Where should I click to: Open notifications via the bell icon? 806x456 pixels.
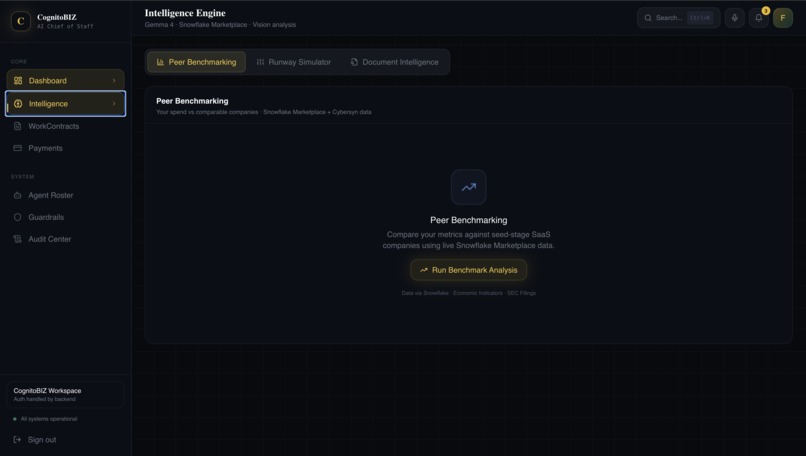tap(759, 17)
